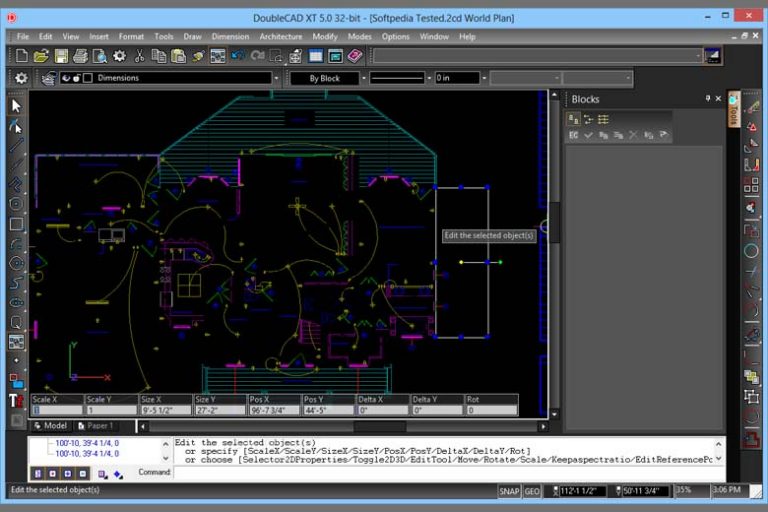Viewport: 768px width, 512px height.
Task: Click the Circle tool in right toolbar
Action: [x=751, y=251]
